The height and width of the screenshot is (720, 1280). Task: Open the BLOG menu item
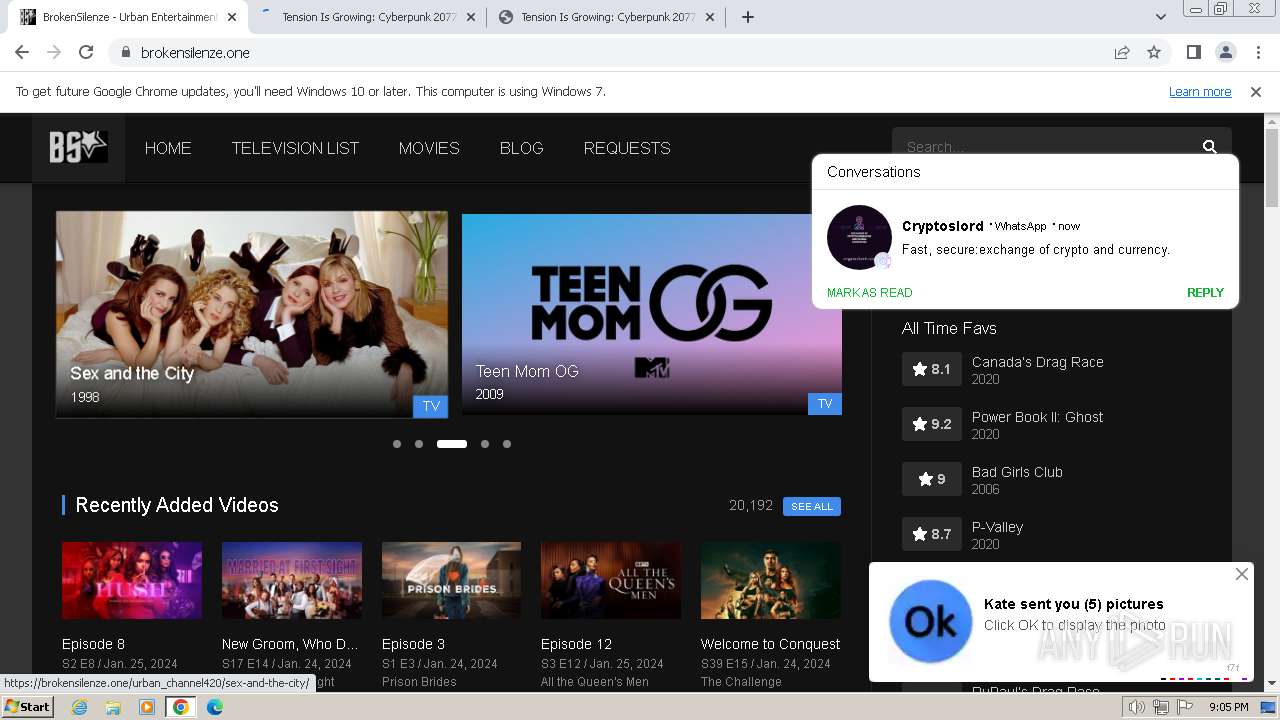pyautogui.click(x=521, y=148)
